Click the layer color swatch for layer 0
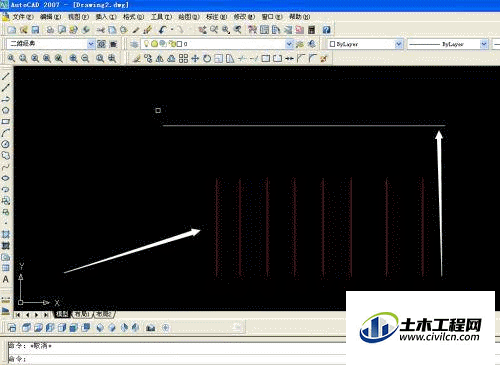This screenshot has width=500, height=365. pyautogui.click(x=179, y=44)
